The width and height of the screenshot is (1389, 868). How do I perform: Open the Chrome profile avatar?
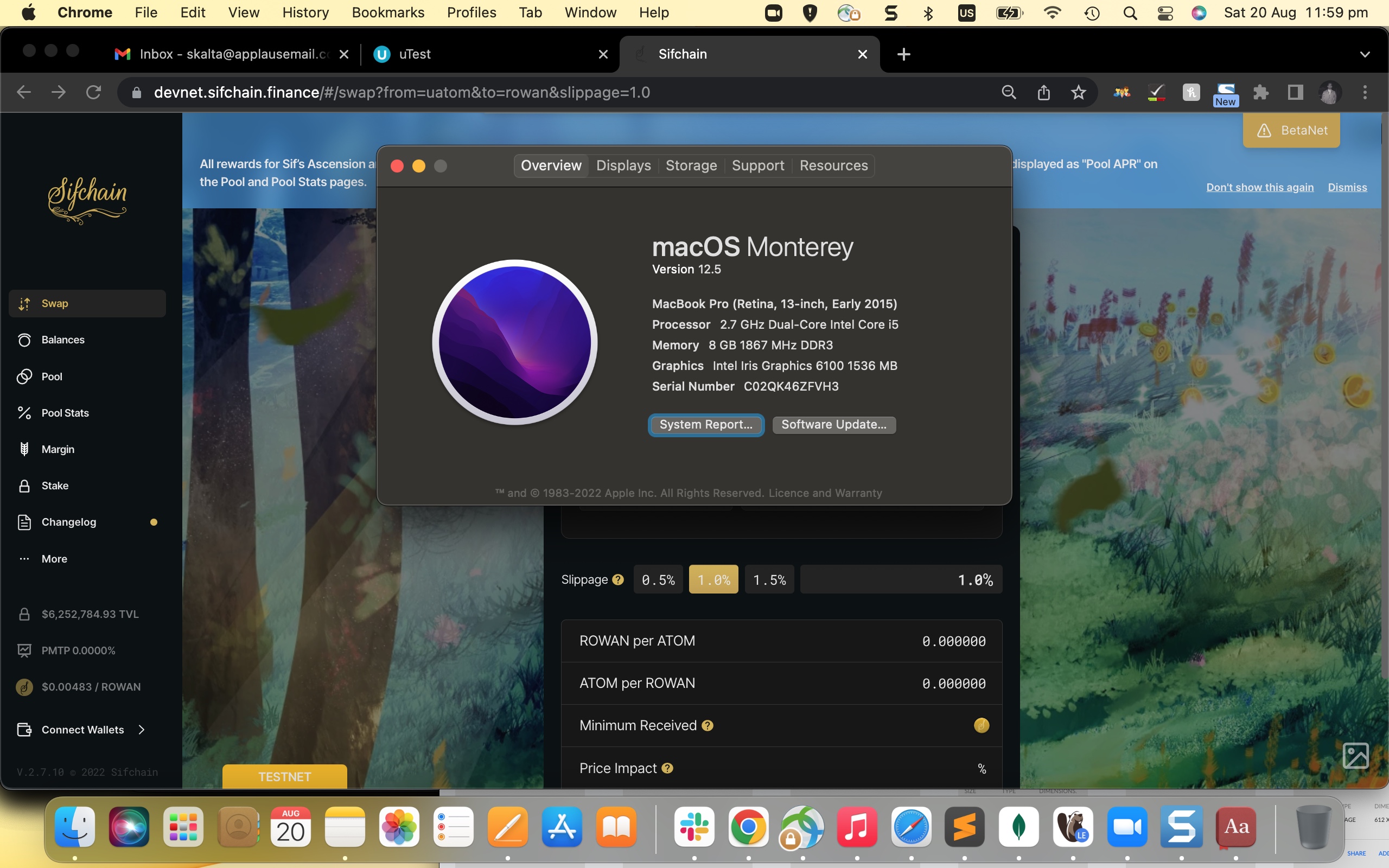tap(1330, 92)
